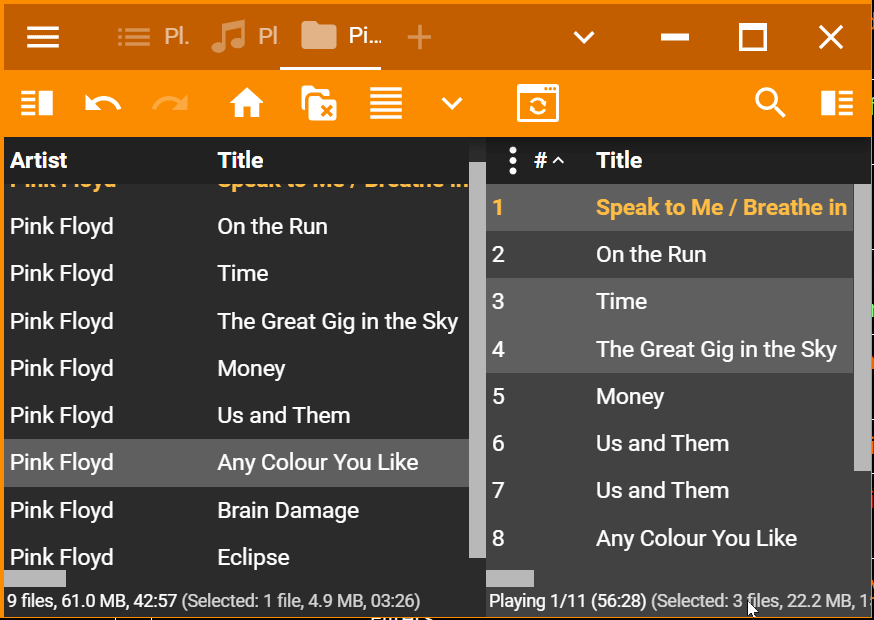Open playlist column options three-dot menu
This screenshot has height=620, width=874.
tap(512, 160)
